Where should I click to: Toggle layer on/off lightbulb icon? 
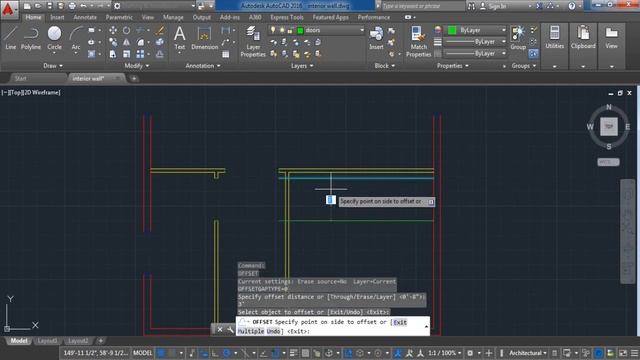(x=273, y=30)
